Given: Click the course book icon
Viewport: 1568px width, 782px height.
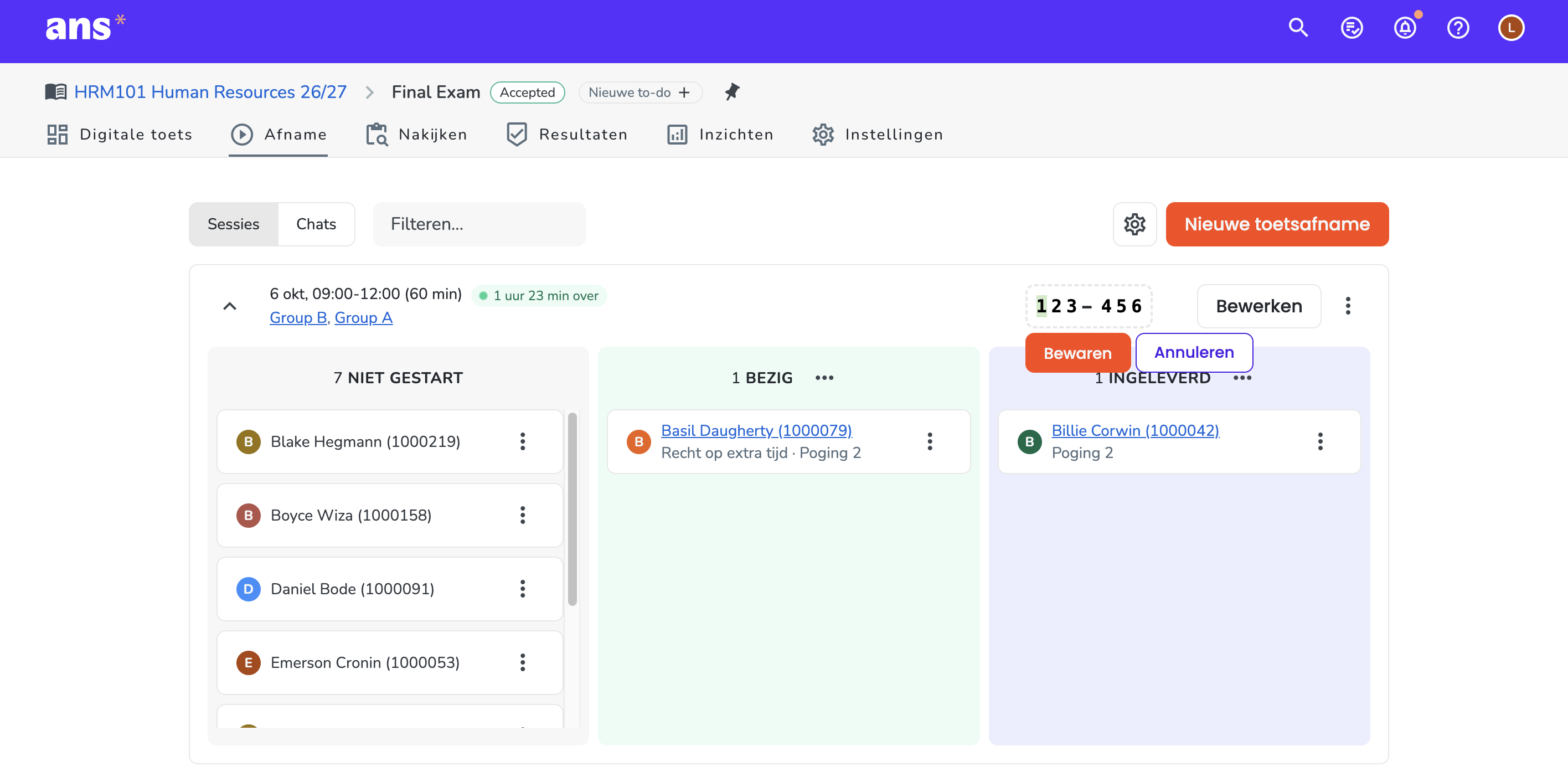Looking at the screenshot, I should (56, 92).
